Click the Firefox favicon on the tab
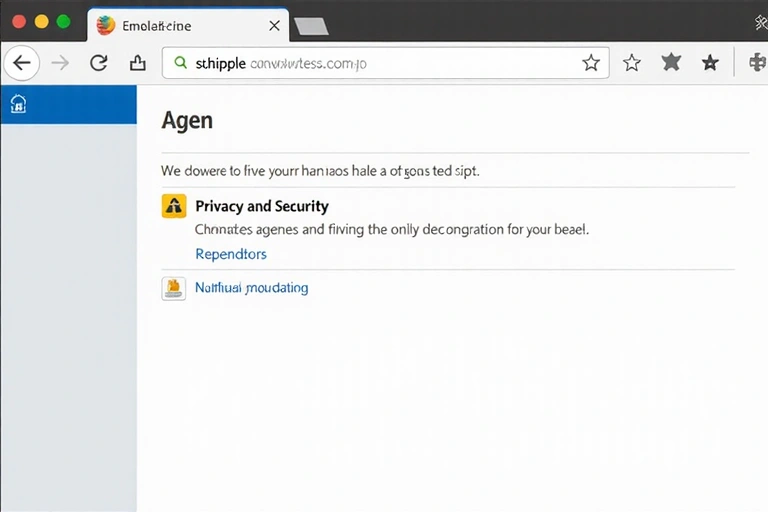The height and width of the screenshot is (512, 768). point(106,25)
